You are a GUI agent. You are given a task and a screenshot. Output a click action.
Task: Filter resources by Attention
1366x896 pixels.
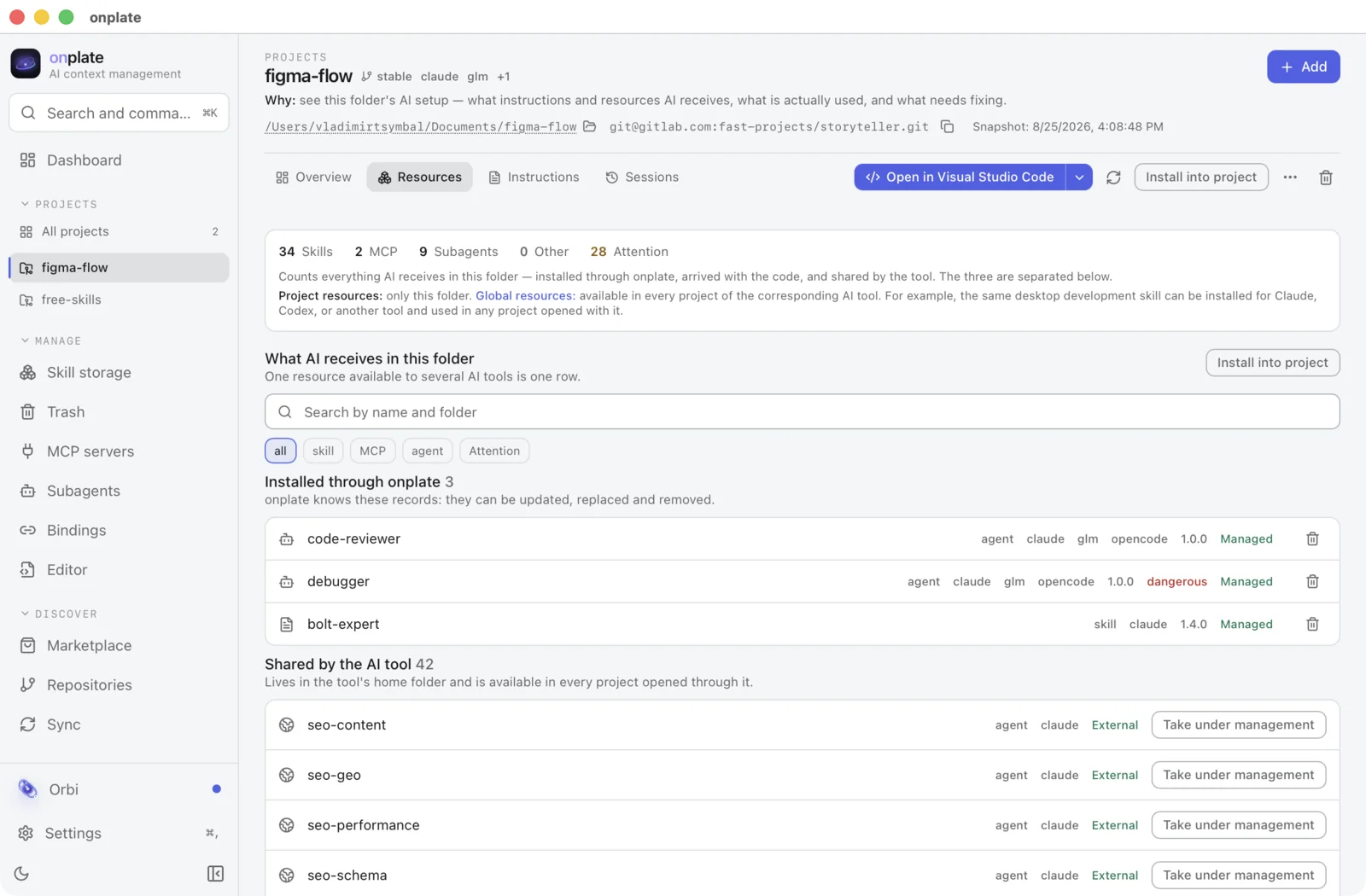(494, 451)
